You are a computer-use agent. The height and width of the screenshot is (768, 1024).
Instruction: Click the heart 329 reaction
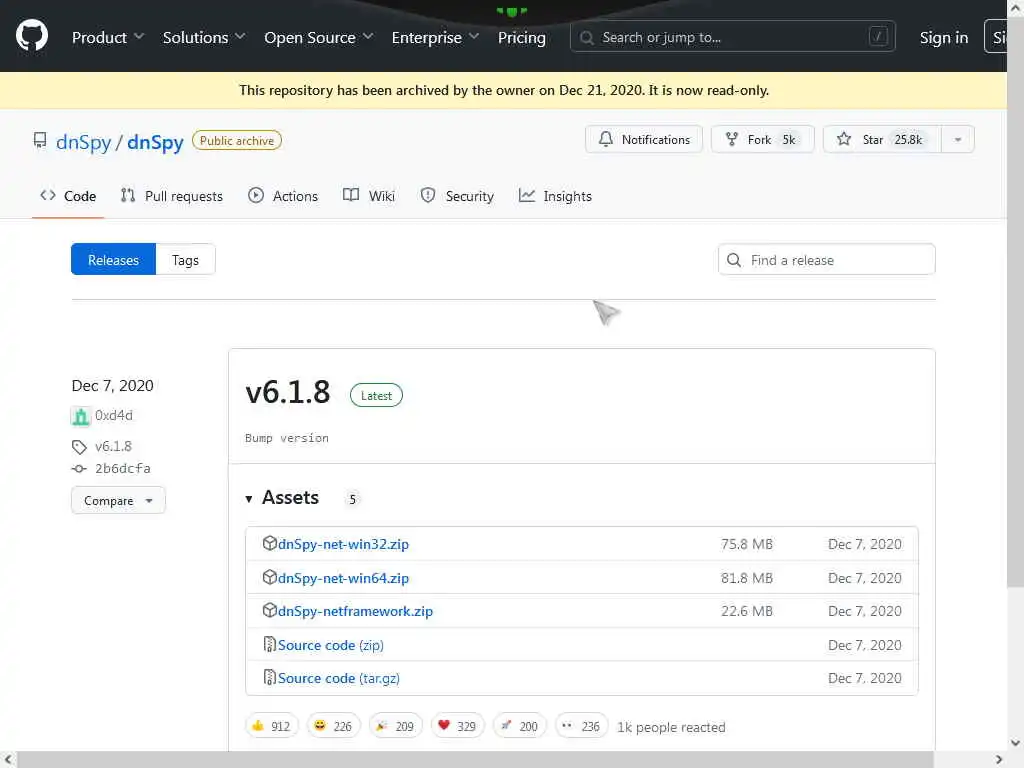click(x=458, y=726)
